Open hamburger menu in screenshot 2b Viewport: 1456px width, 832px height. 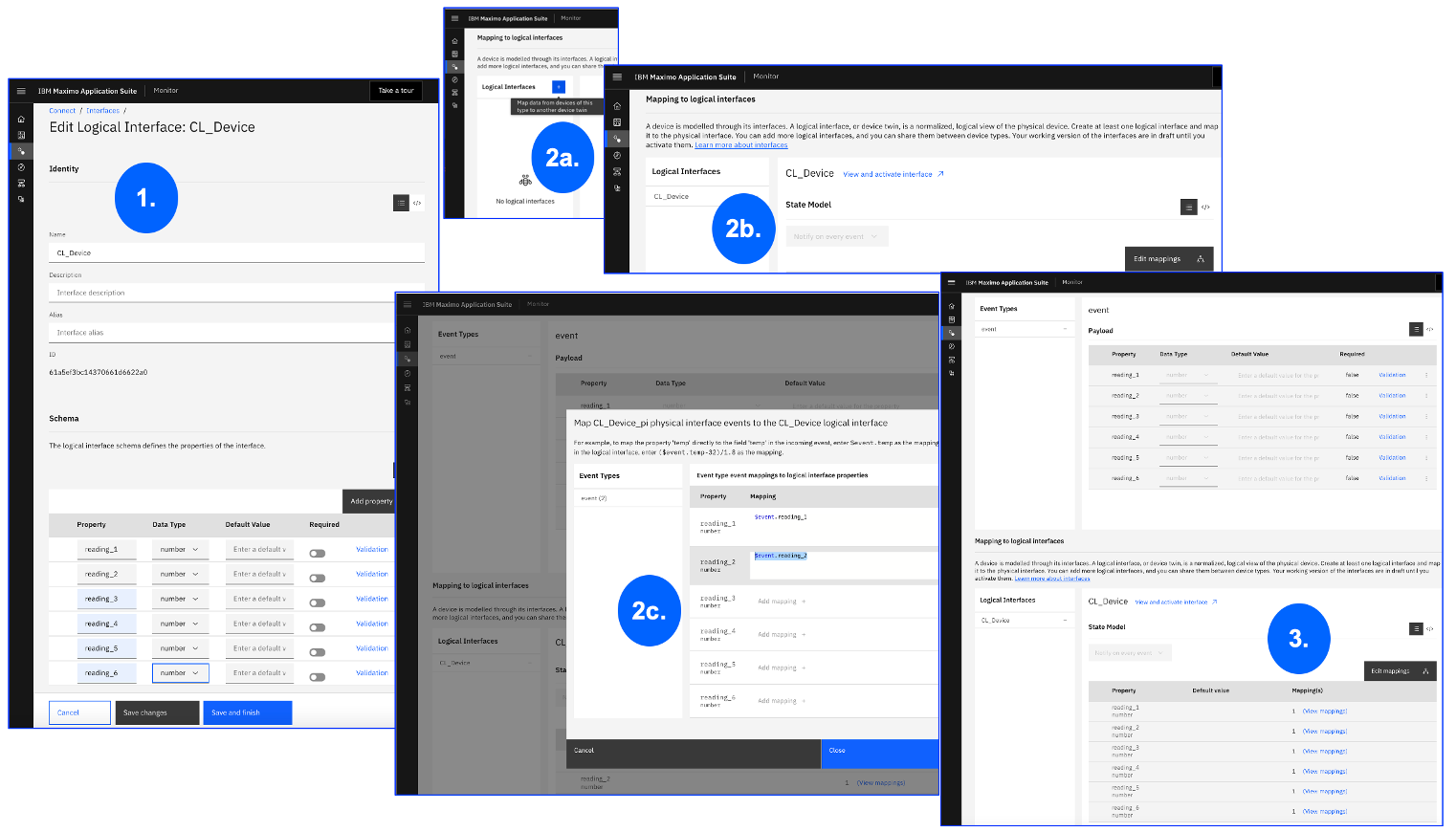(617, 77)
